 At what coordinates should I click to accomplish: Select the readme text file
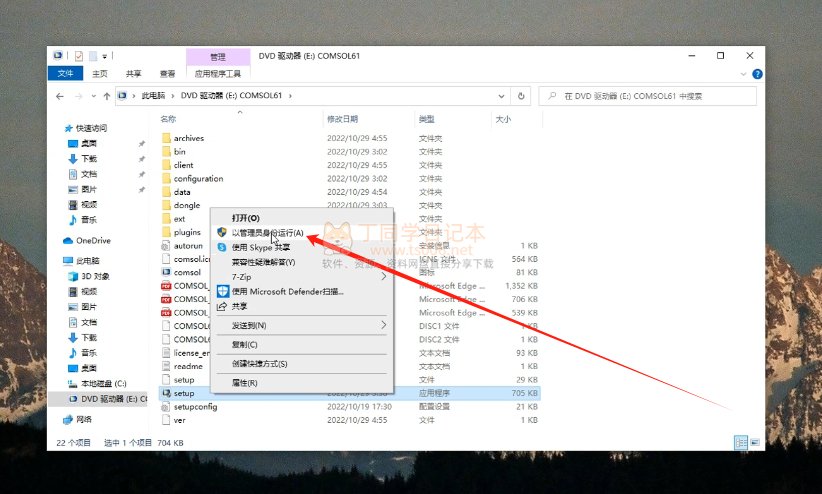coord(188,366)
